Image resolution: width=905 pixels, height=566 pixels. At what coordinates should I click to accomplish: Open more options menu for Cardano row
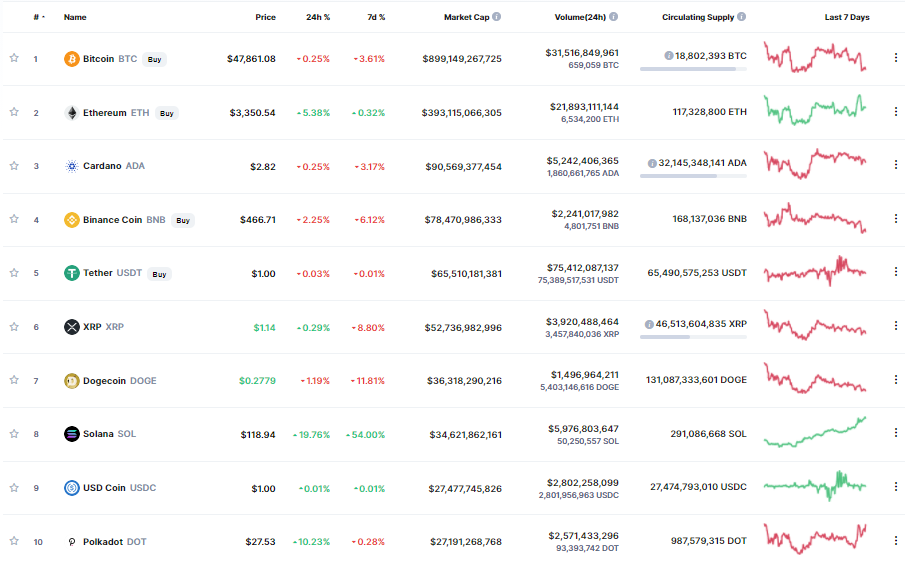click(x=896, y=165)
